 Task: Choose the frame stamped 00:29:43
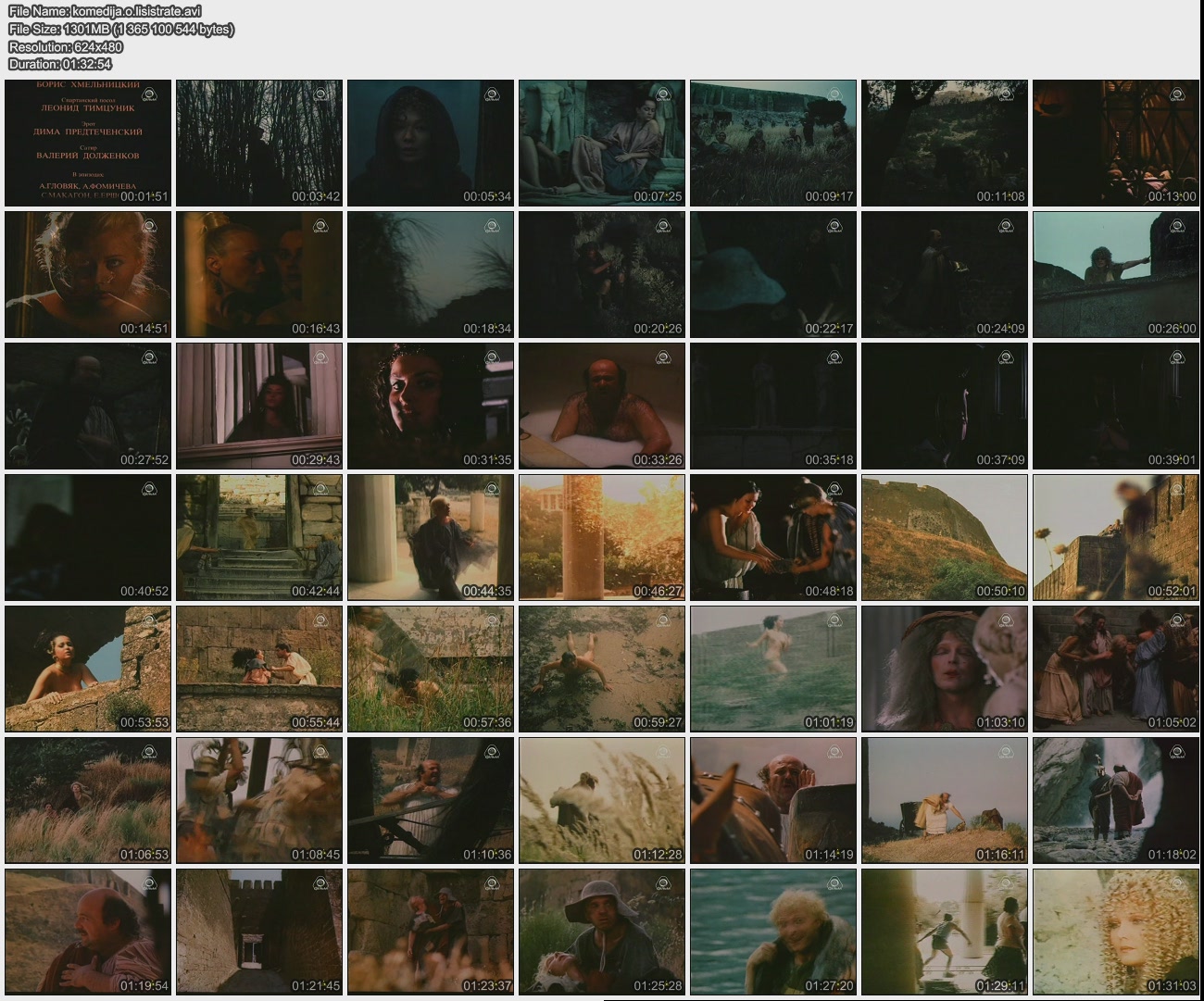[x=259, y=406]
